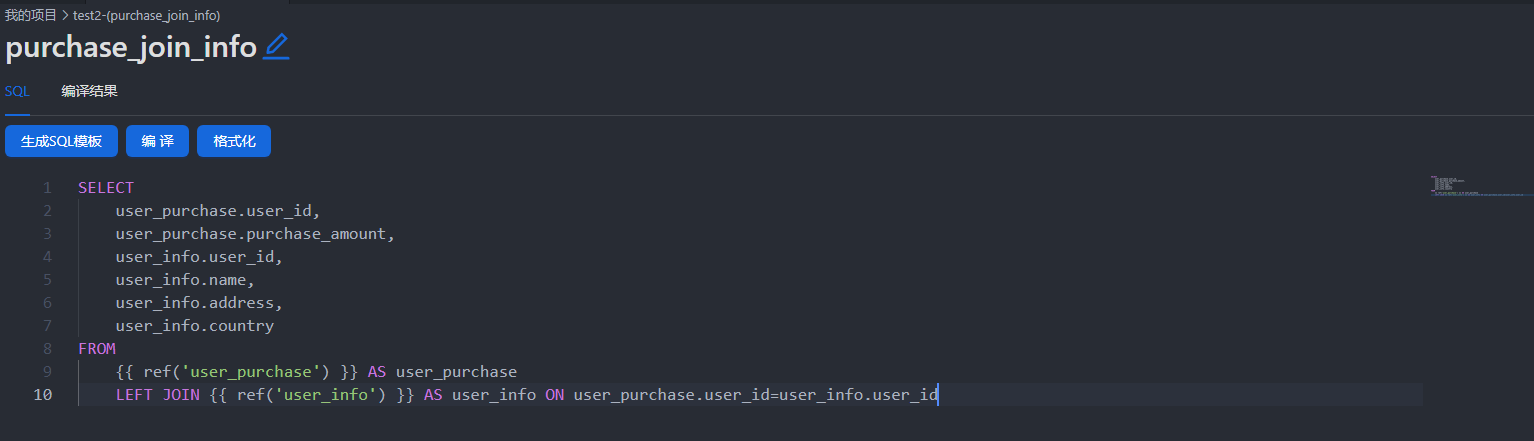Open the 编译结果 tab

coord(89,91)
